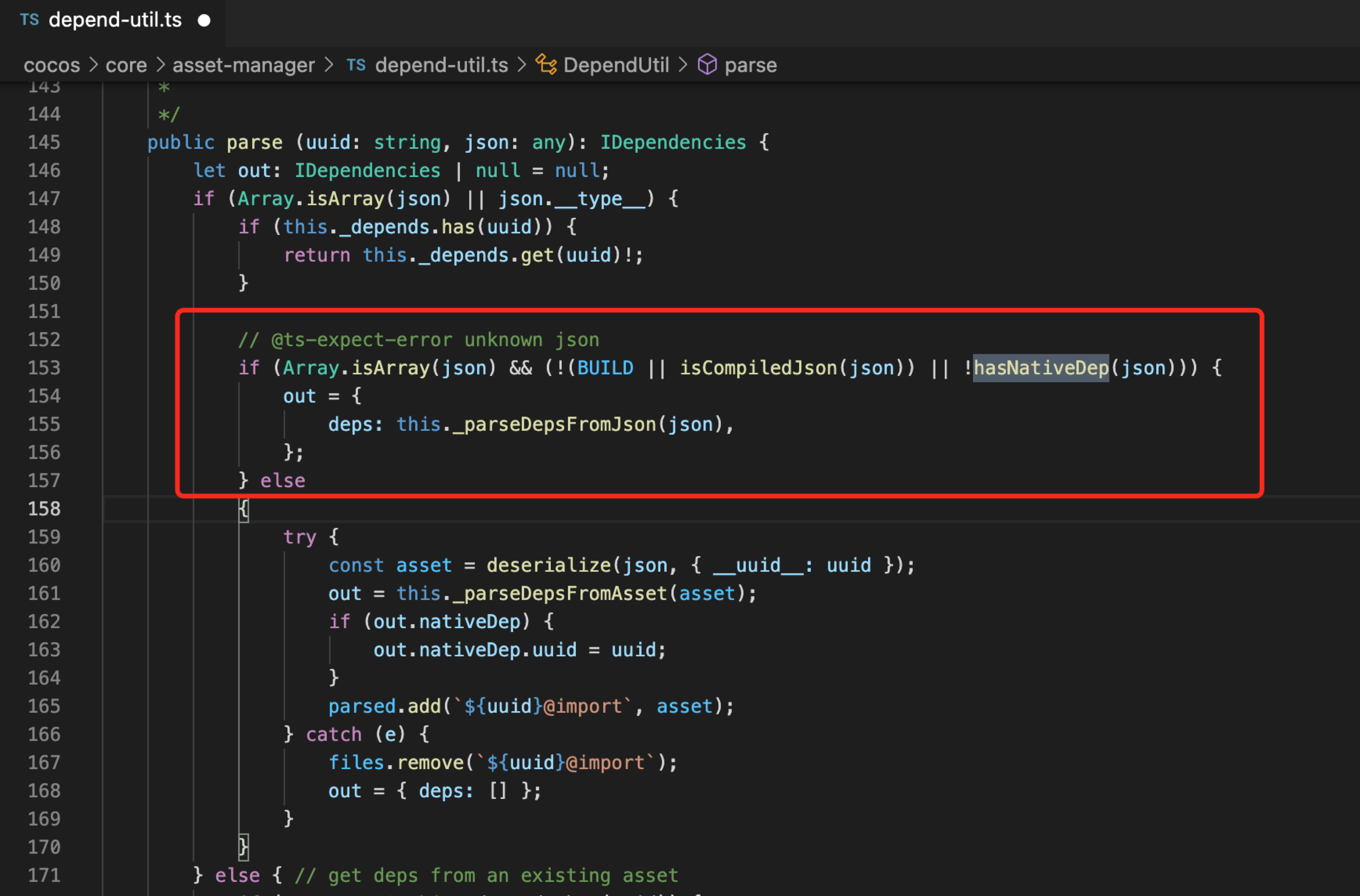Click DependUtil in the breadcrumb
This screenshot has height=896, width=1360.
(x=615, y=65)
